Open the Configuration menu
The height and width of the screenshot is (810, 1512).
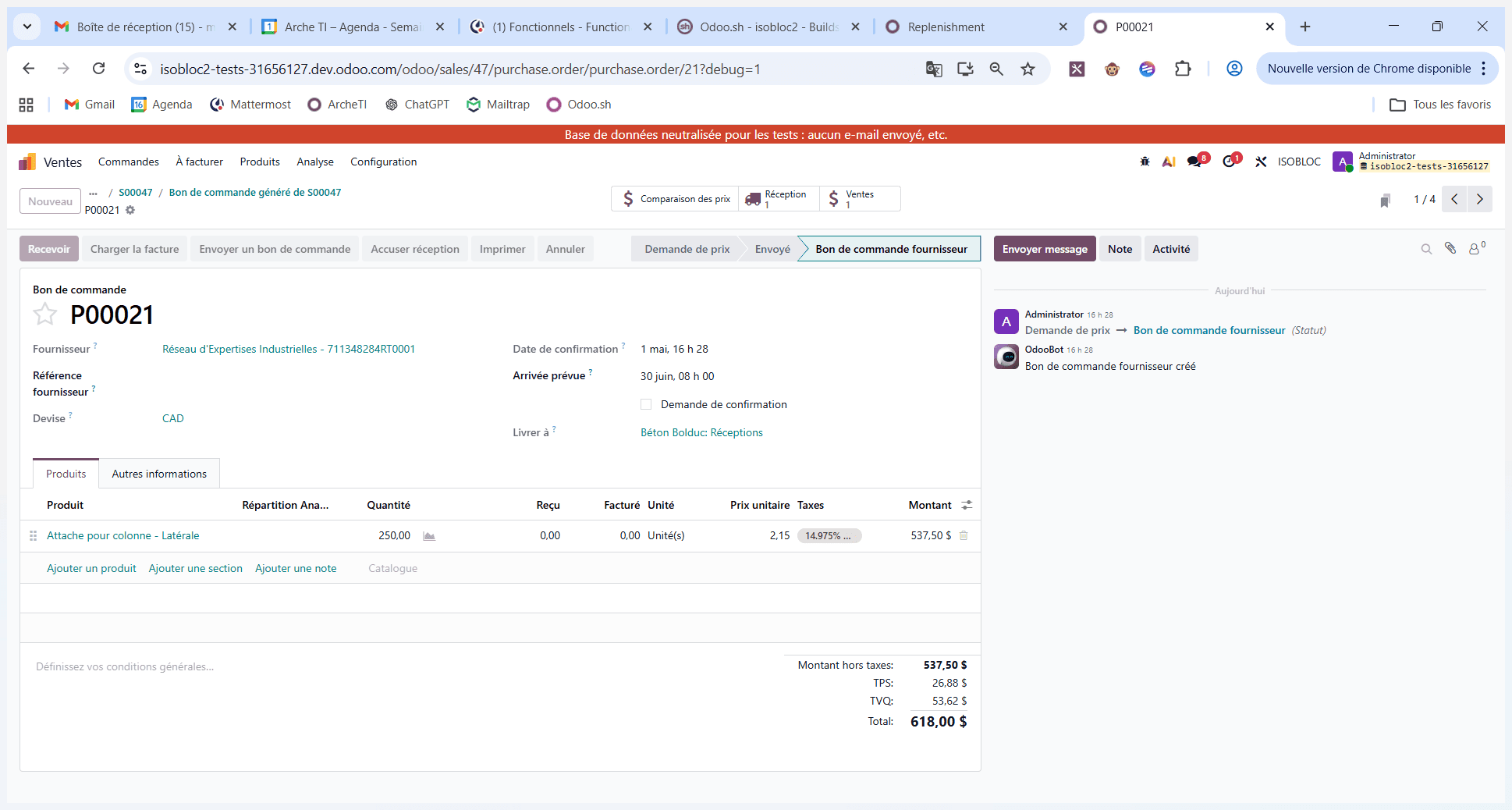(x=383, y=162)
